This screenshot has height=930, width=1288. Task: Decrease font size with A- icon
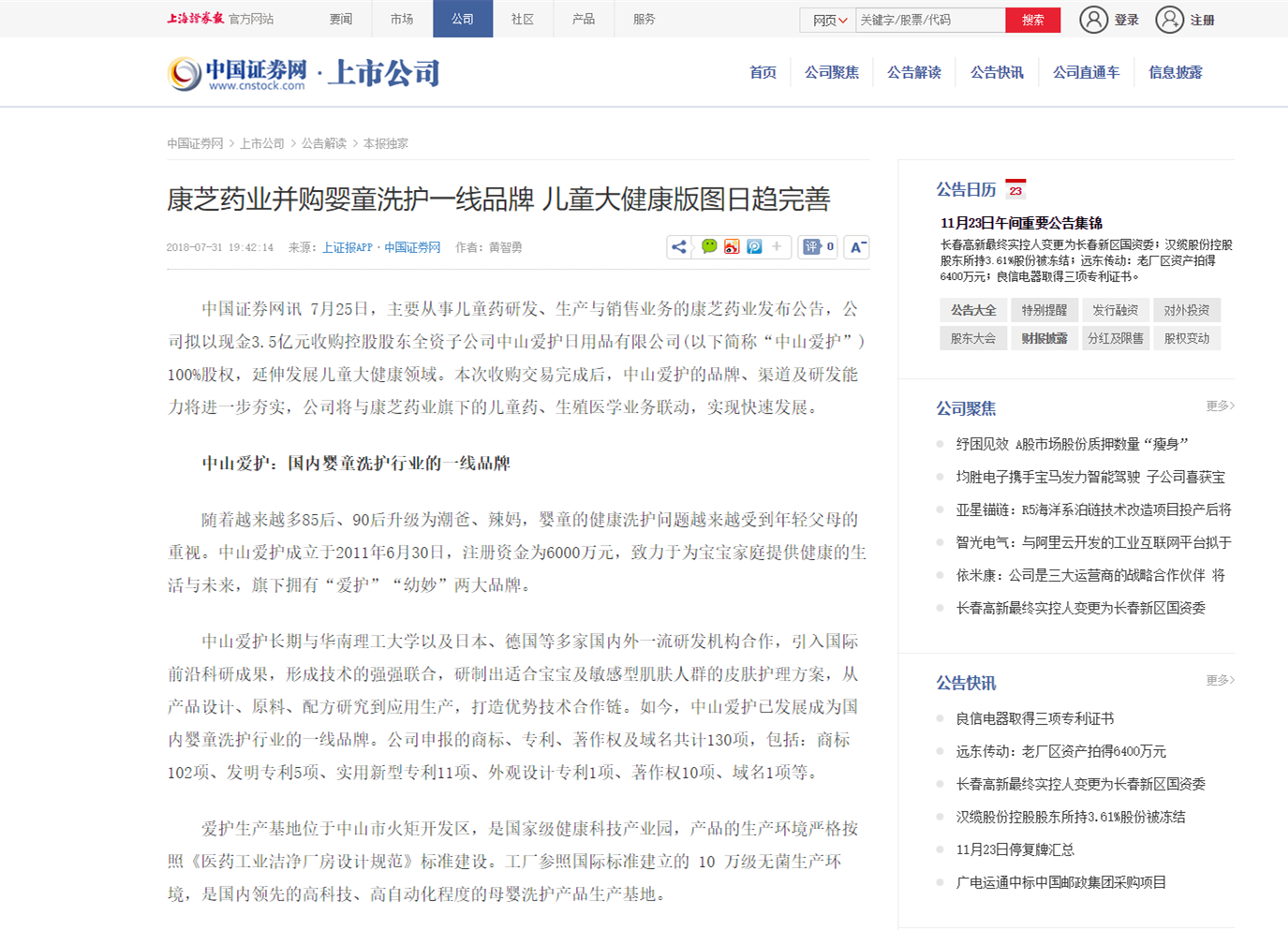point(857,247)
